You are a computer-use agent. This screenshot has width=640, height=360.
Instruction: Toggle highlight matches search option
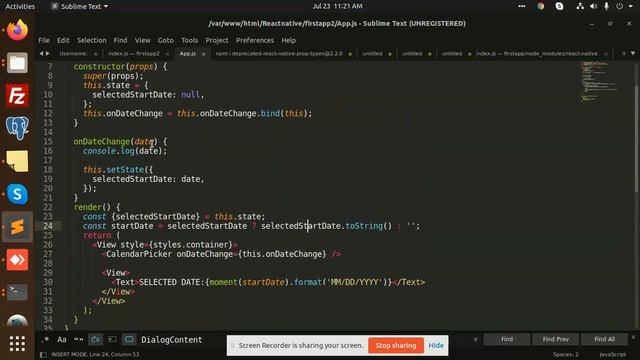129,340
